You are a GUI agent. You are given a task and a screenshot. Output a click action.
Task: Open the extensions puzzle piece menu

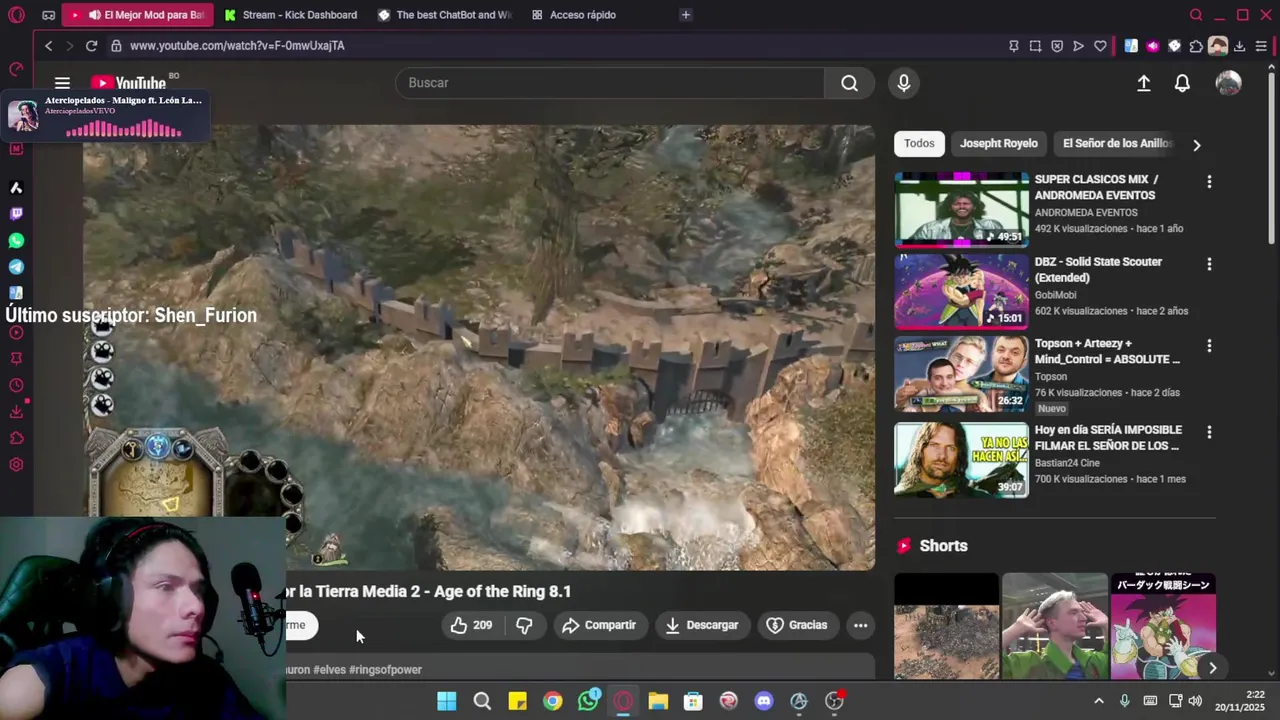coord(1196,46)
